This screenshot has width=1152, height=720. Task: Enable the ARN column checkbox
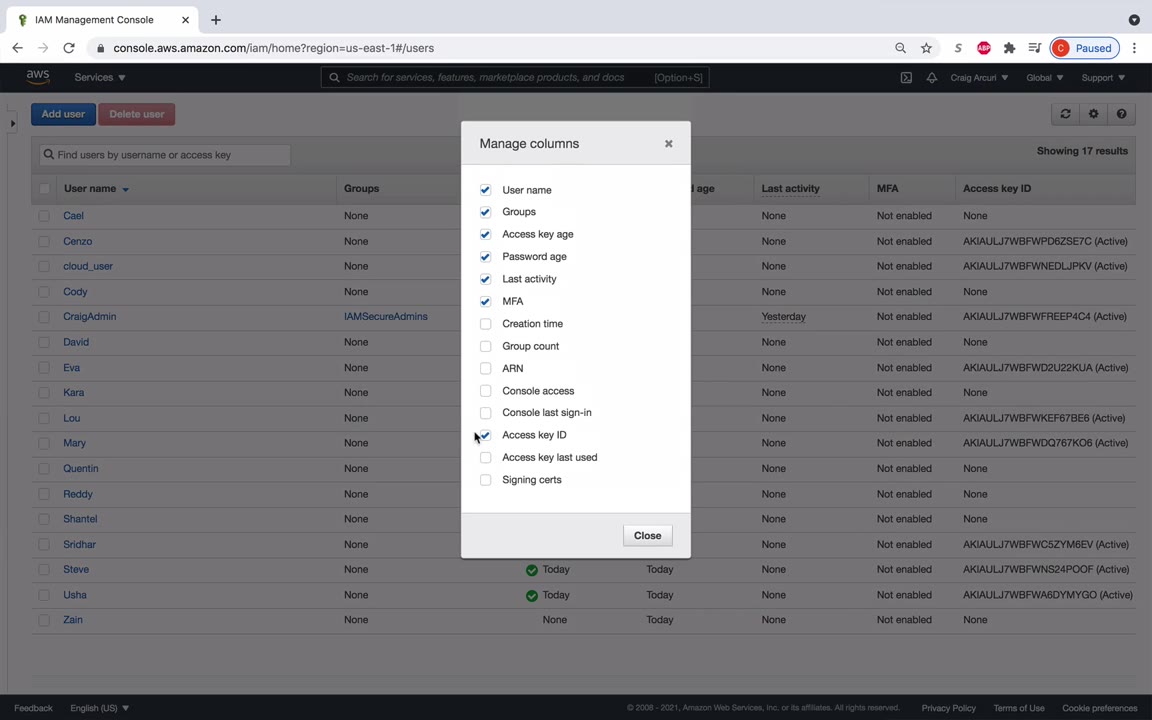point(486,368)
